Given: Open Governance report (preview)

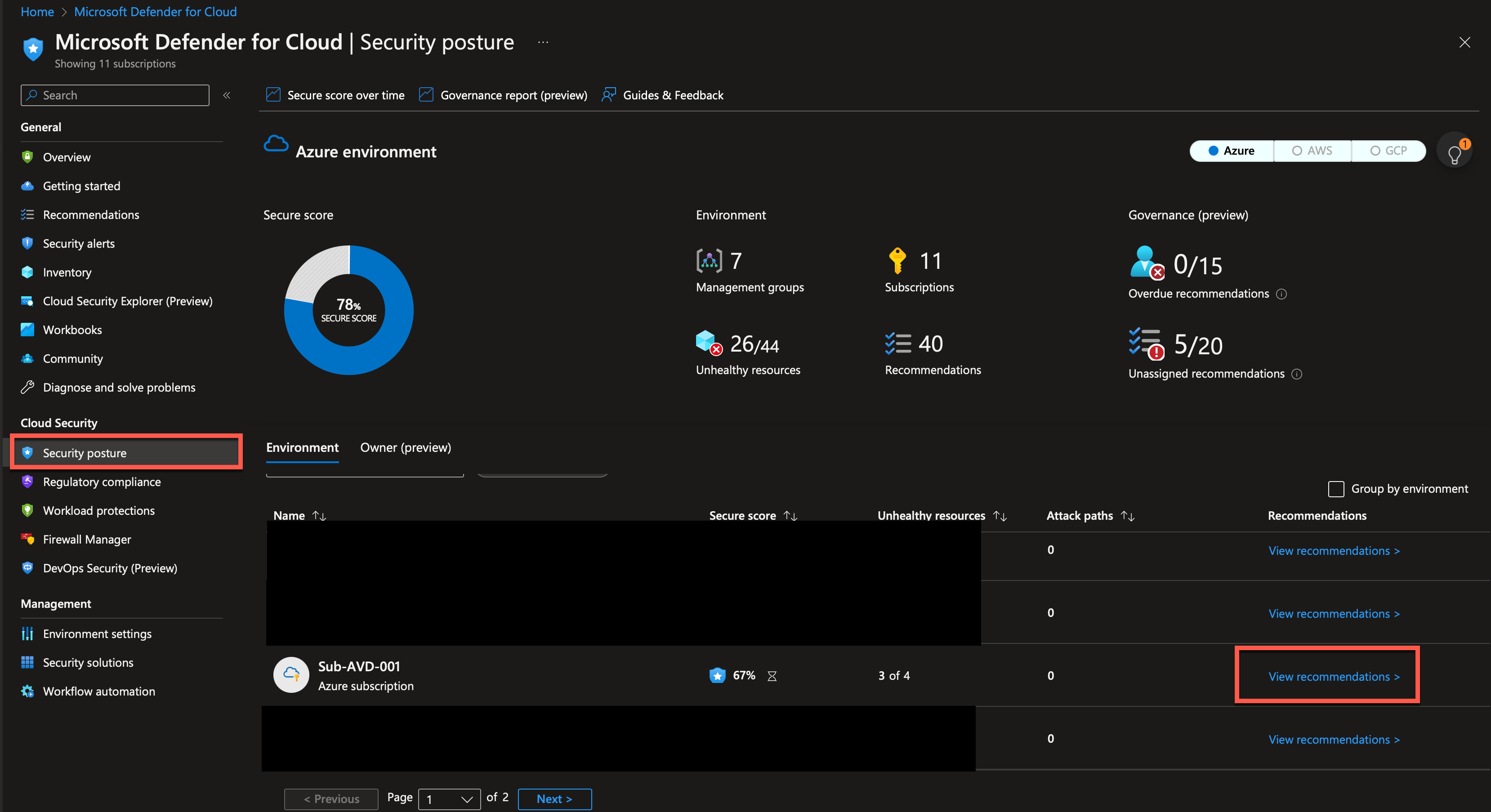Looking at the screenshot, I should [503, 95].
